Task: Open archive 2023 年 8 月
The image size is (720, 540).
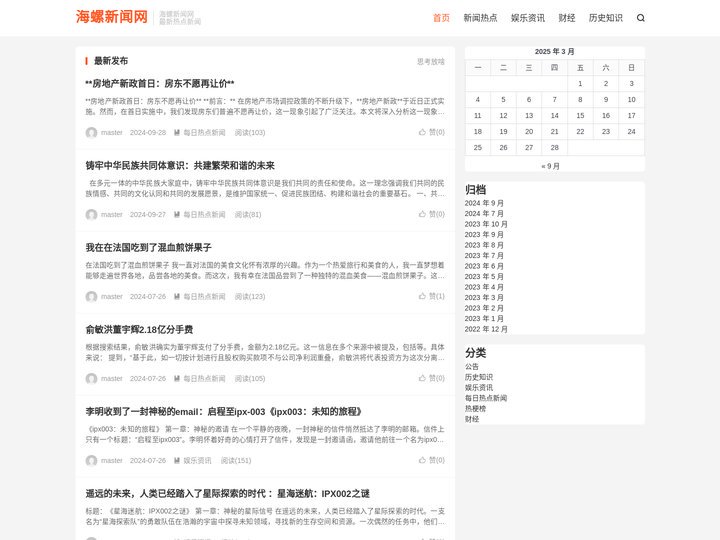Action: [484, 245]
